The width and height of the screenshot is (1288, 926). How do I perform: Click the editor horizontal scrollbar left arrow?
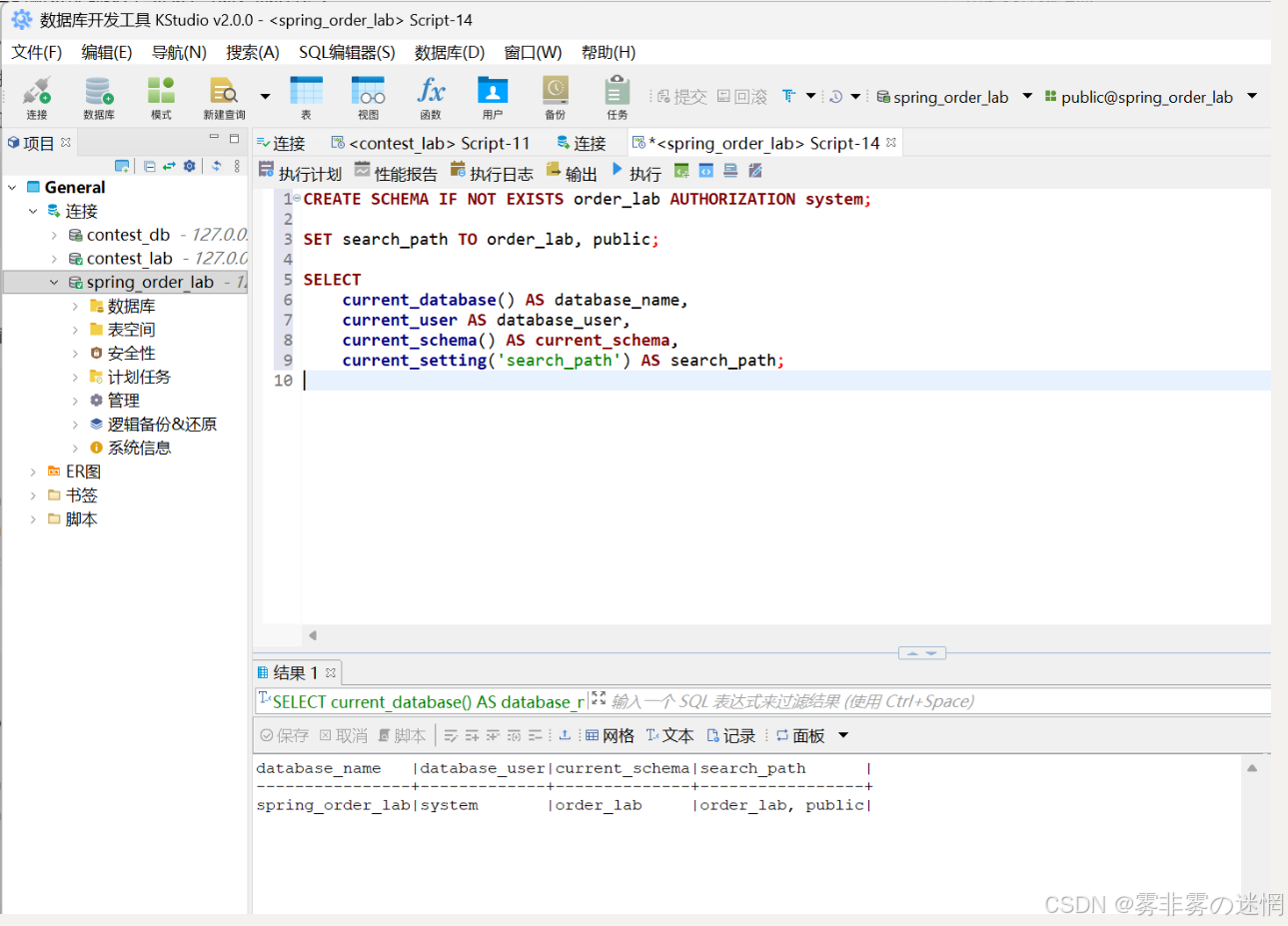[313, 635]
